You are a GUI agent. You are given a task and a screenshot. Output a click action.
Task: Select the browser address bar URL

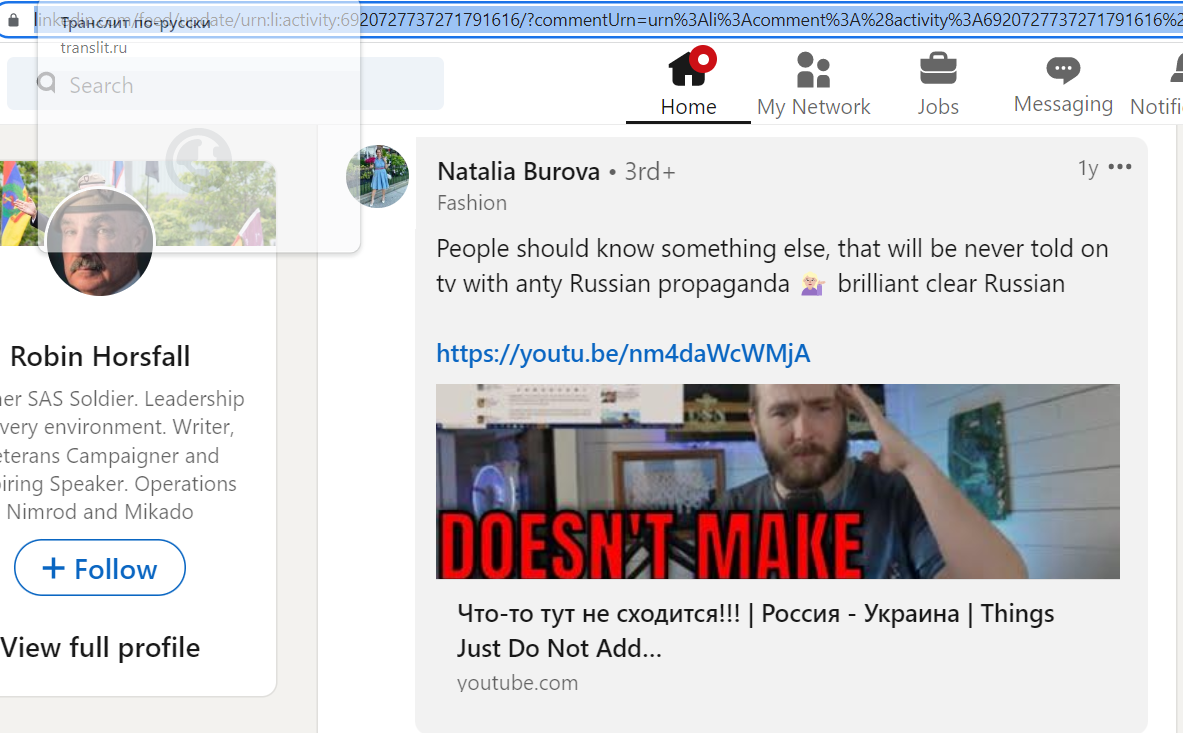point(608,20)
